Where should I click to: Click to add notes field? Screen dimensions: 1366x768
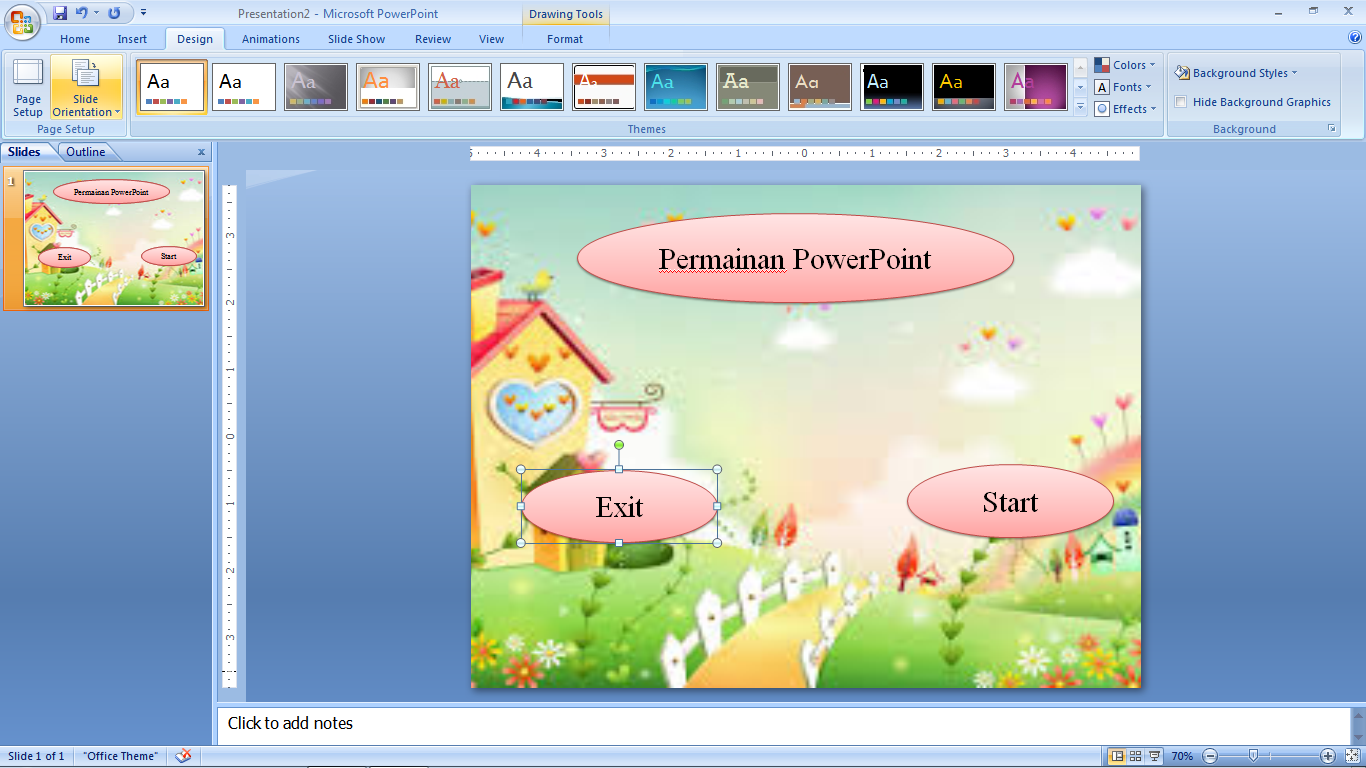point(783,723)
